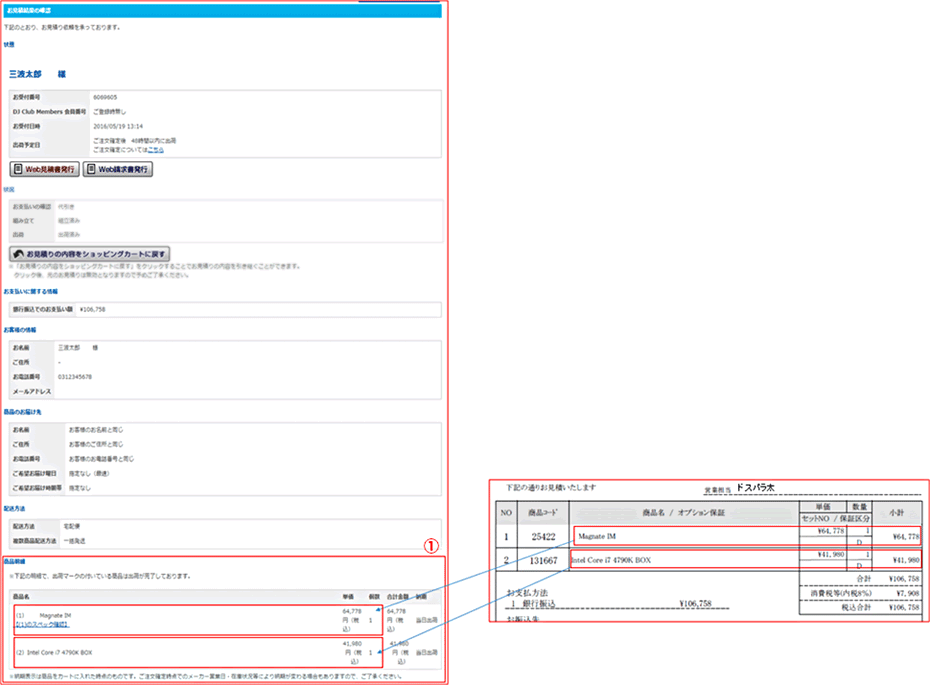Click the 48時間以内に出荷 shipping schedule text
Screen dimensions: 930x685
click(153, 141)
